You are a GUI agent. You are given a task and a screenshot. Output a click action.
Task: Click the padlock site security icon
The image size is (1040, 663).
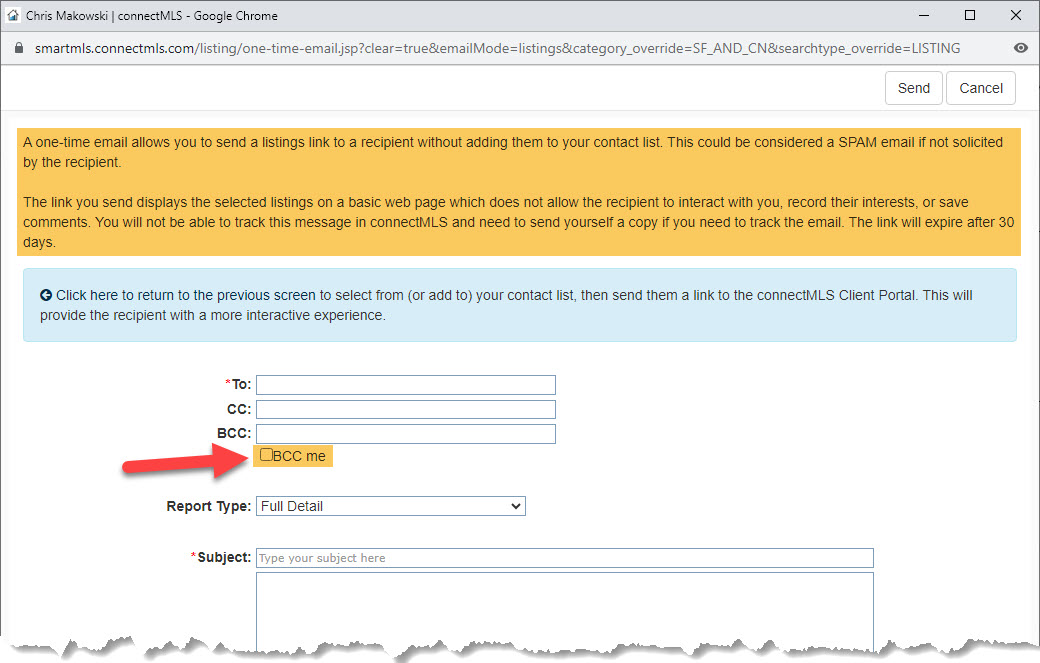click(19, 48)
